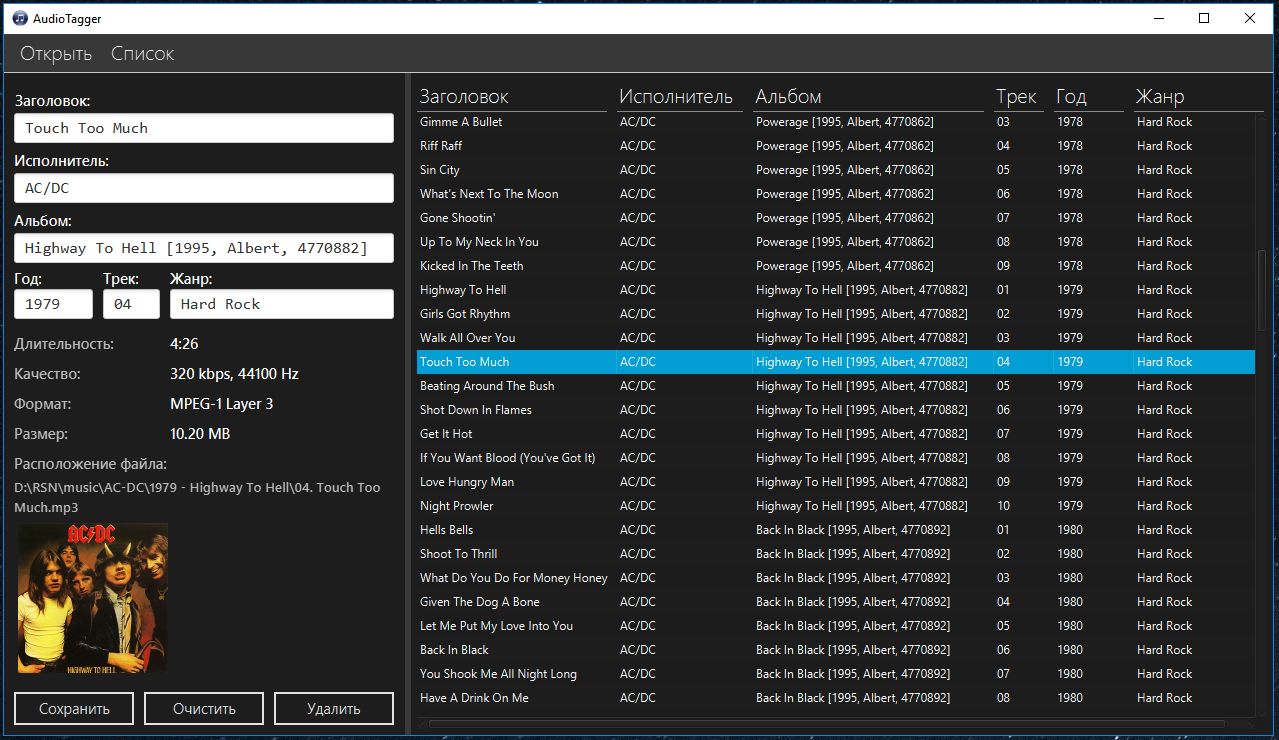Screen dimensions: 1279x740
Task: Click the AudioTagger app icon in title bar
Action: (x=19, y=18)
